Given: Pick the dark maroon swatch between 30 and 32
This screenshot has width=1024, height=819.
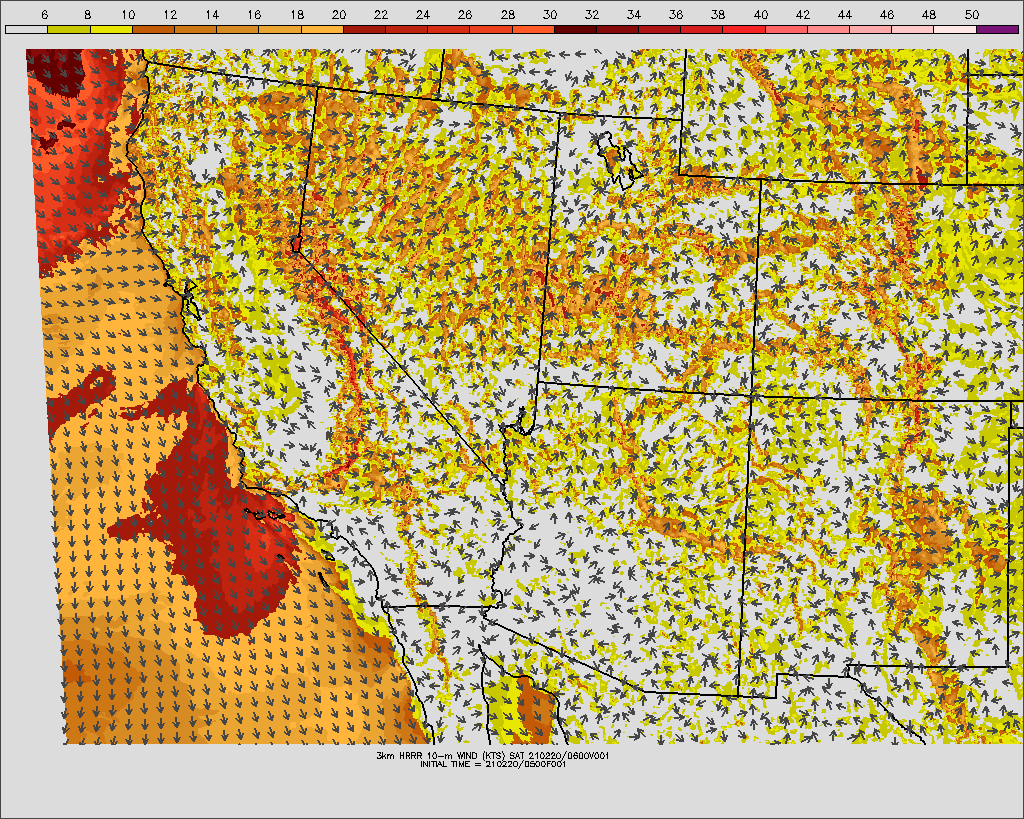Looking at the screenshot, I should point(575,29).
